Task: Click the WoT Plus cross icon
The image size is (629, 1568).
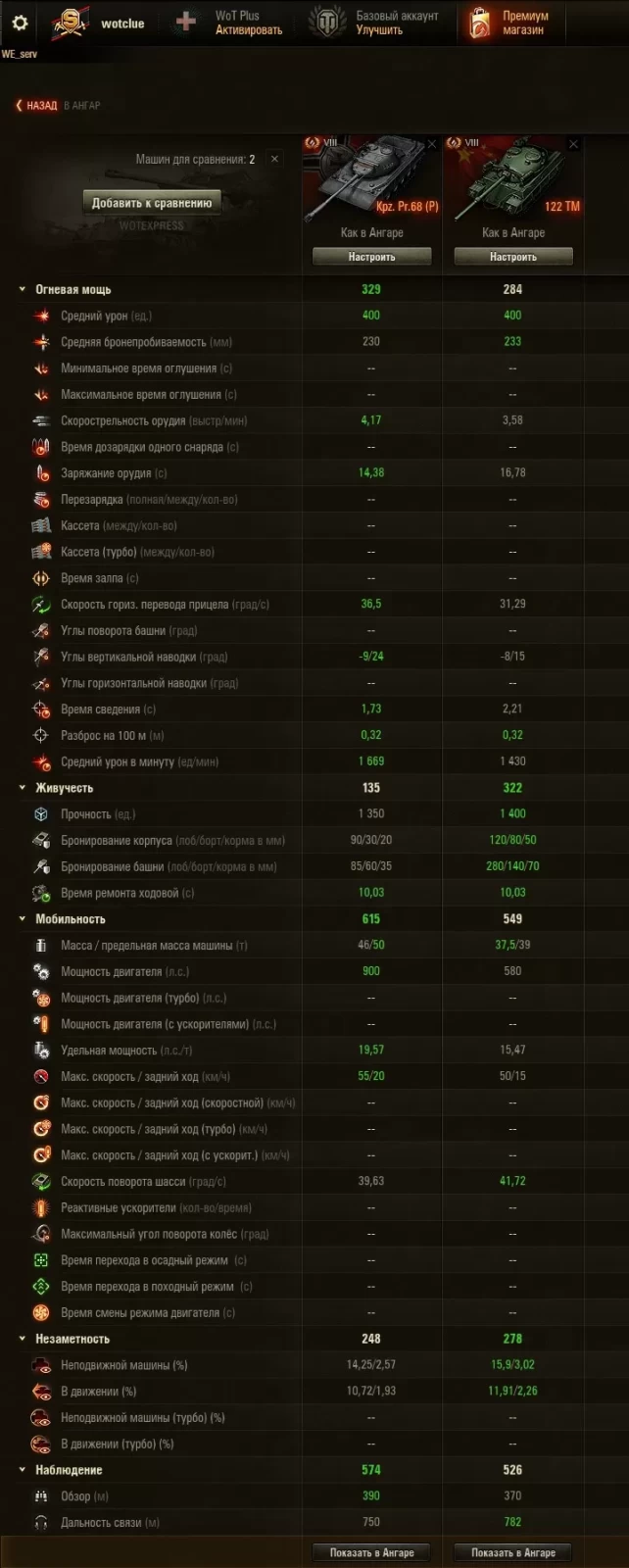Action: pos(186,23)
